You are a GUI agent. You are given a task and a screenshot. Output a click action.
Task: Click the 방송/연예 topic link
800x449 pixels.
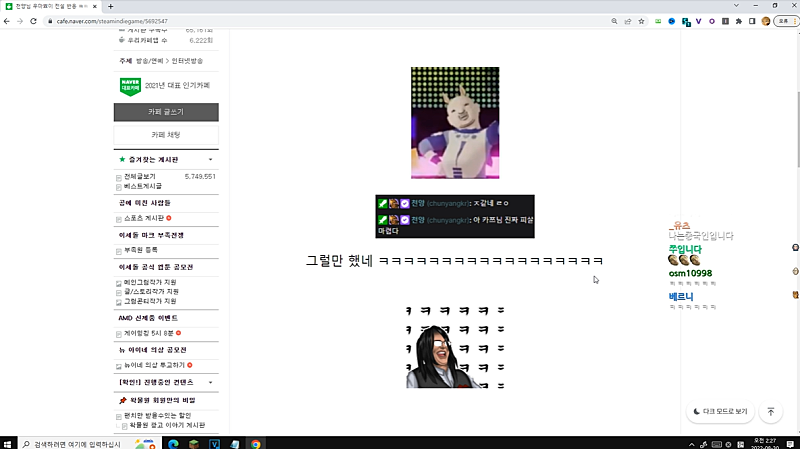149,61
